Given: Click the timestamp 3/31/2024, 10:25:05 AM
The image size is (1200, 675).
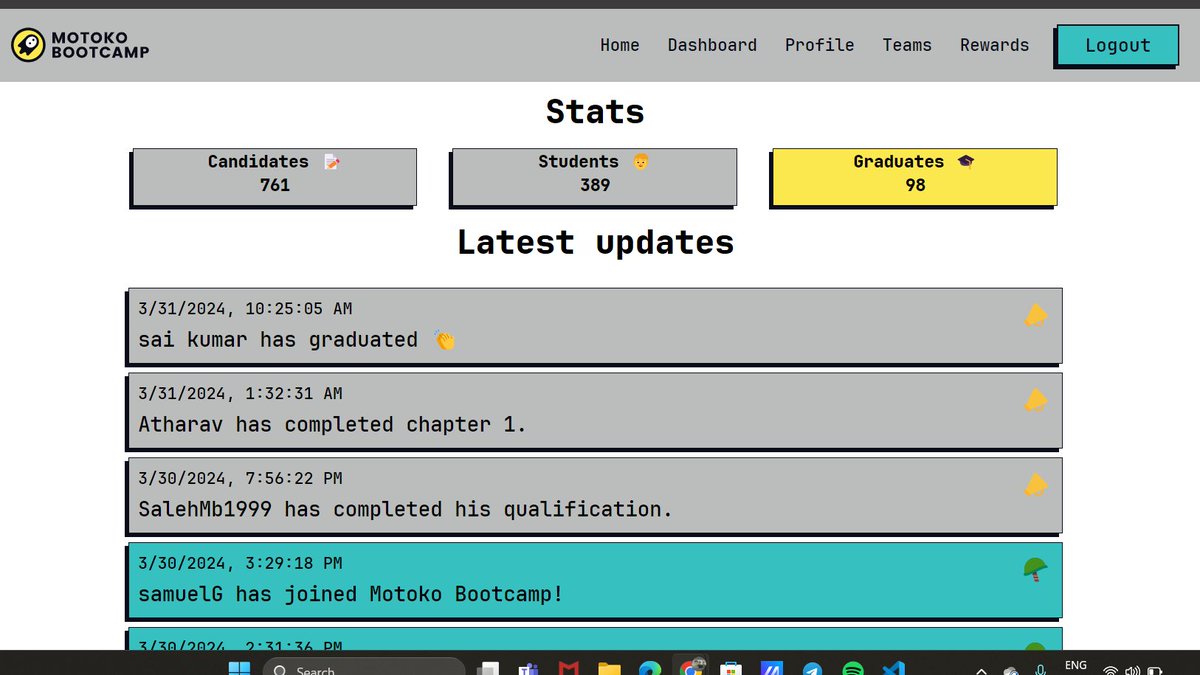Looking at the screenshot, I should tap(245, 309).
